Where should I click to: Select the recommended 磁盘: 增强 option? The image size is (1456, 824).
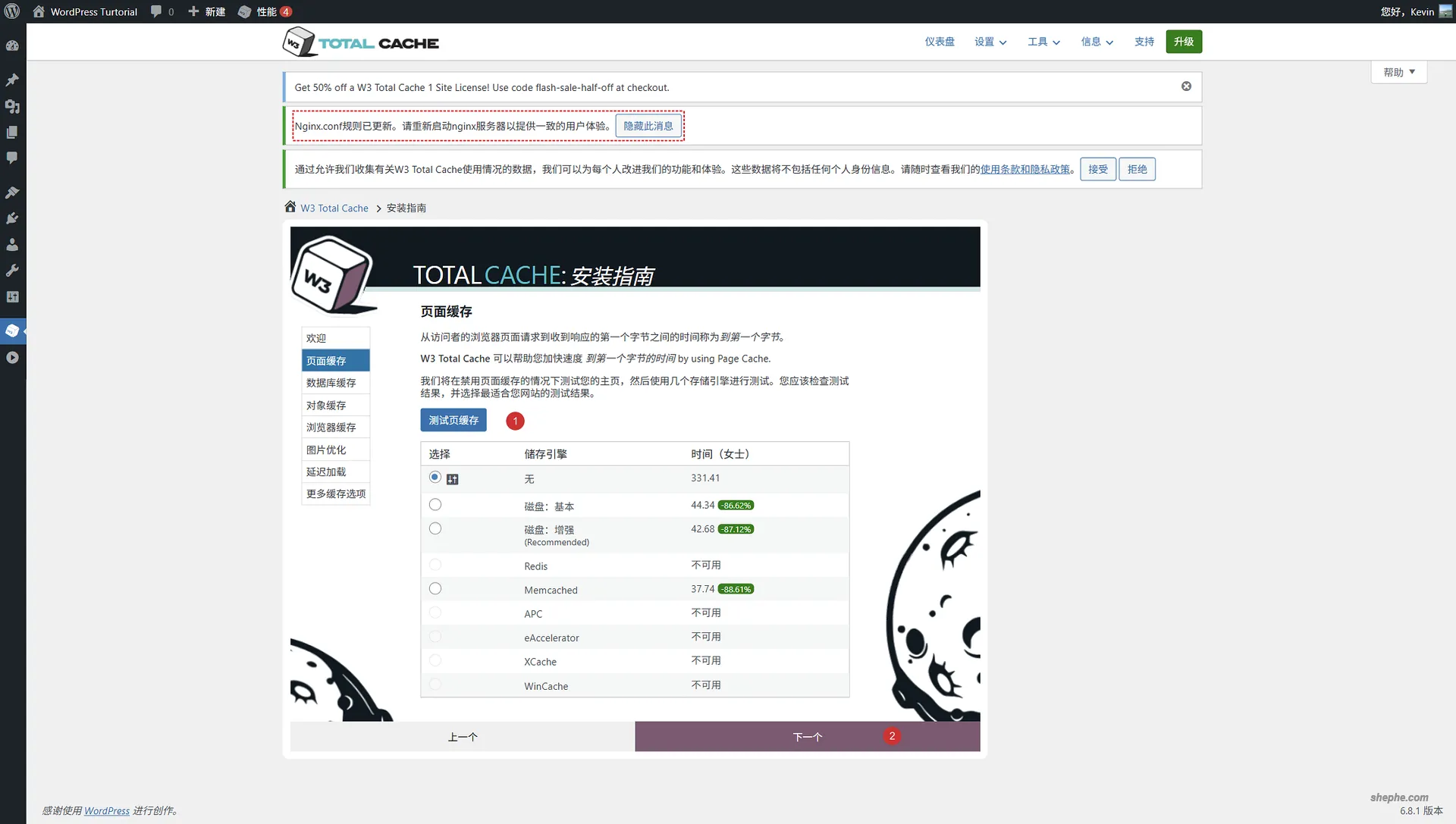[435, 528]
